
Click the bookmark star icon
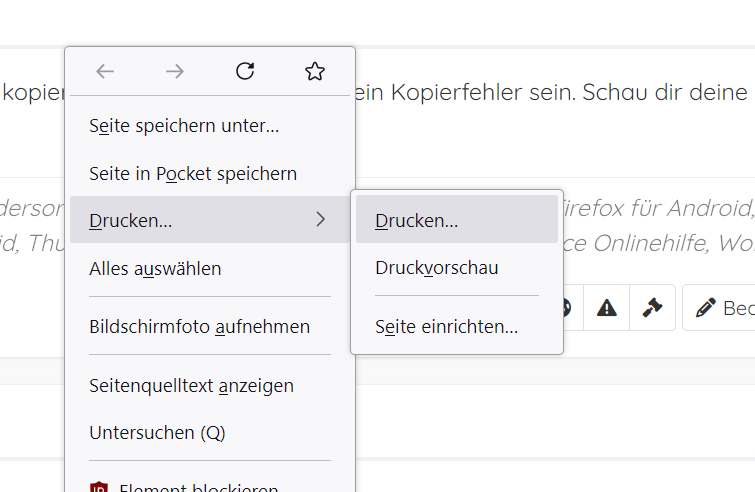click(x=315, y=71)
